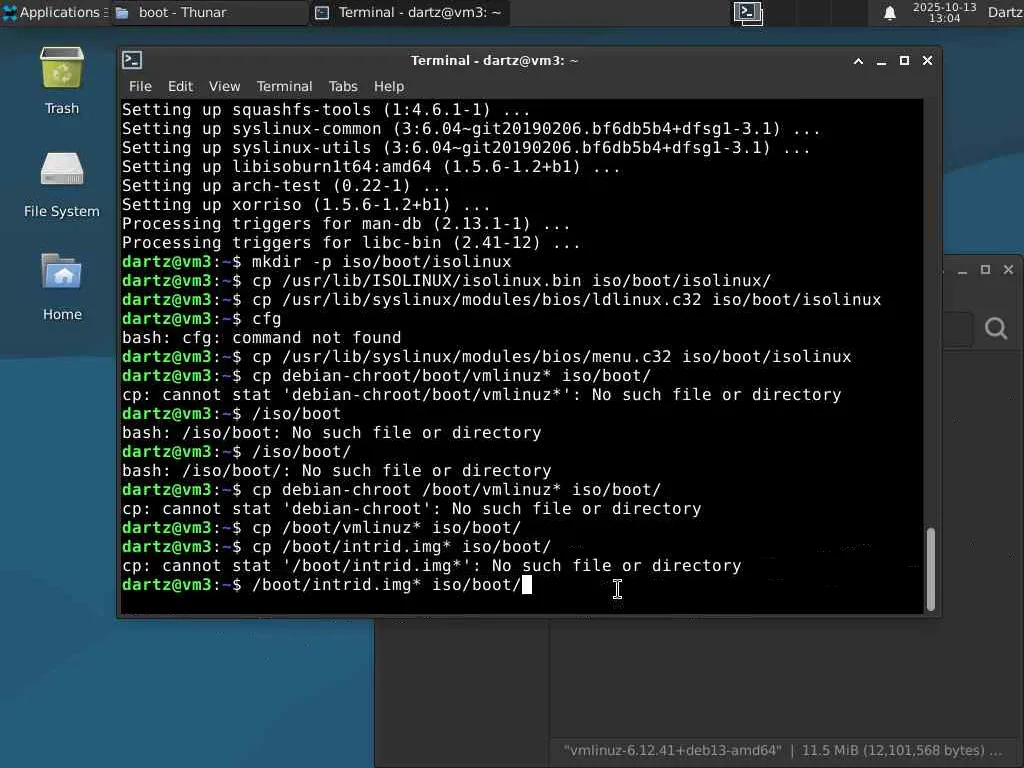Viewport: 1024px width, 768px height.
Task: Click the Terminal vertical scrollbar thumb
Action: point(931,569)
